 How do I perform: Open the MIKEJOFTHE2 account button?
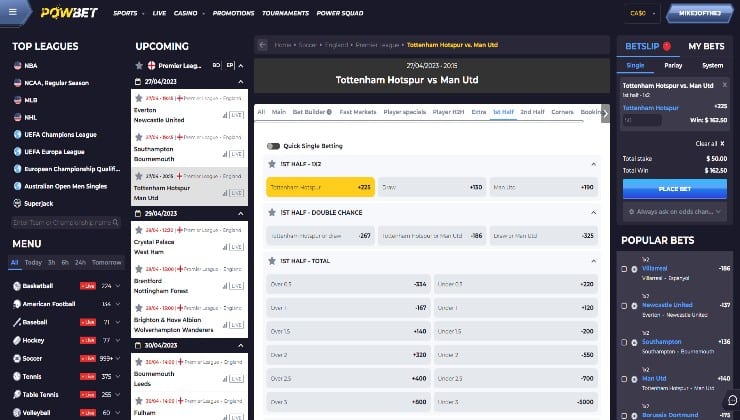click(x=699, y=13)
